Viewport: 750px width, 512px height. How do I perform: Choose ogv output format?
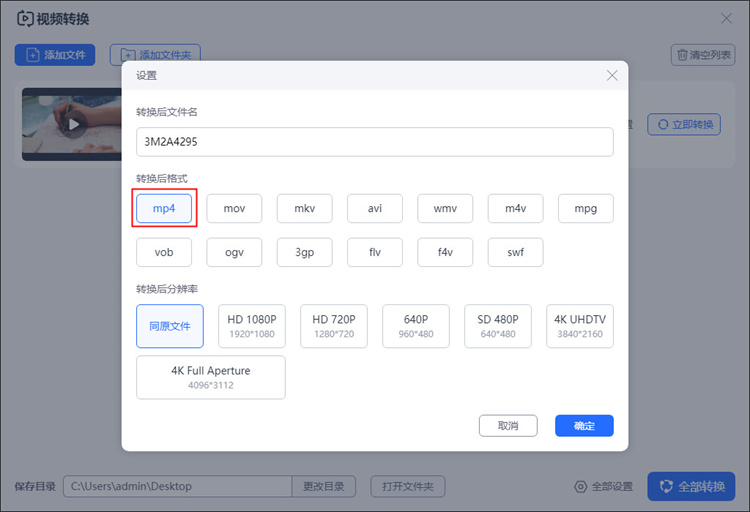[x=234, y=252]
